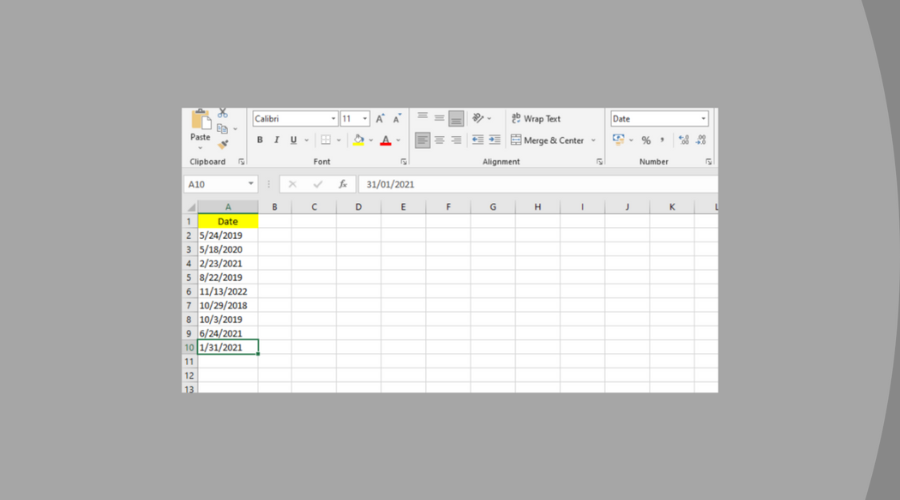This screenshot has height=500, width=900.
Task: Select column A header
Action: (228, 207)
